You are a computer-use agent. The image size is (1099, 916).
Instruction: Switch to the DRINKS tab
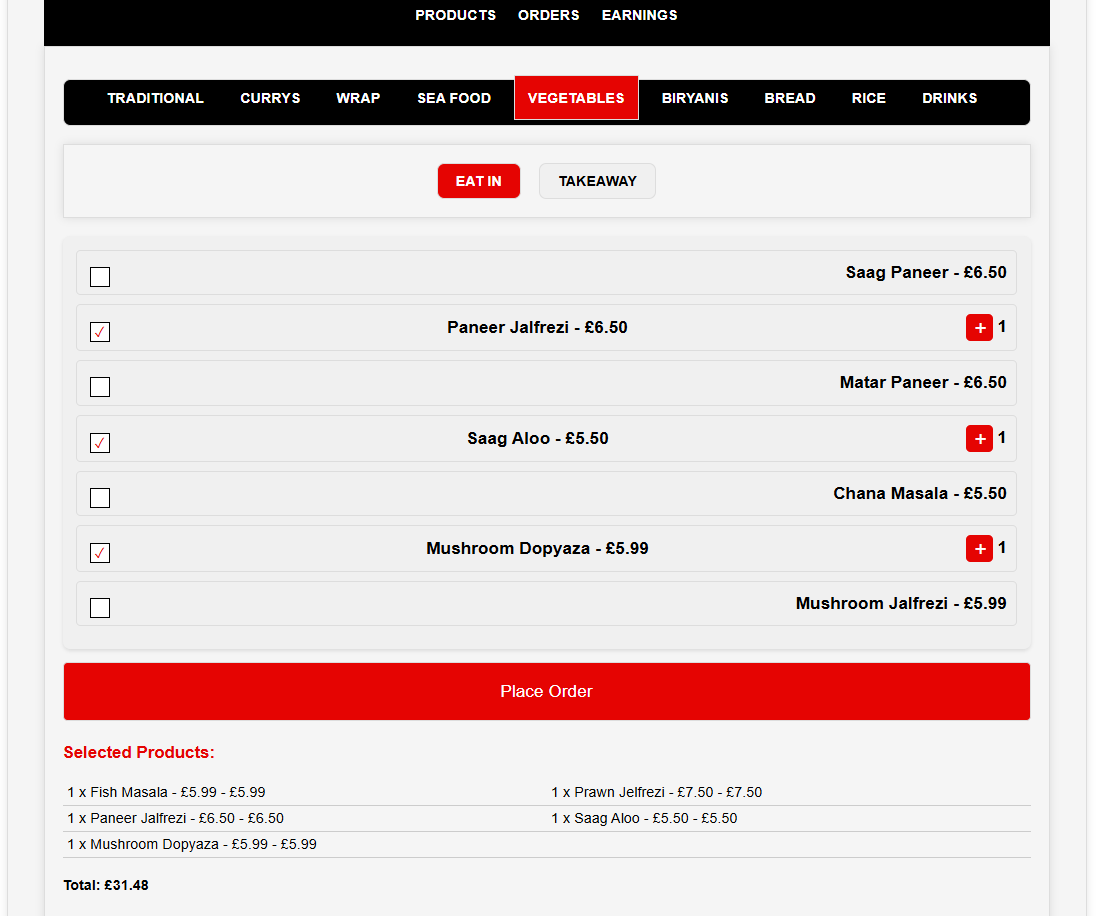(948, 98)
